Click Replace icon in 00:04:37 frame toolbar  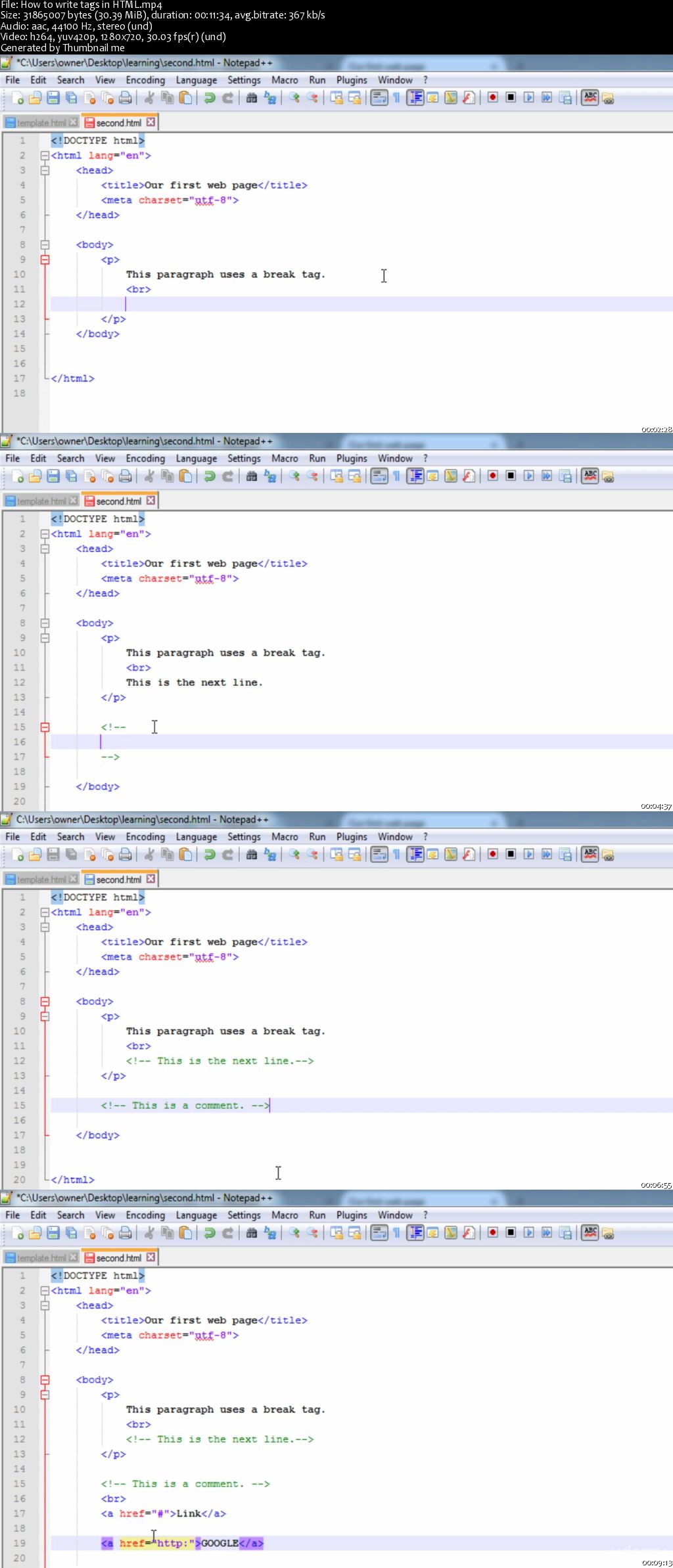click(x=270, y=476)
